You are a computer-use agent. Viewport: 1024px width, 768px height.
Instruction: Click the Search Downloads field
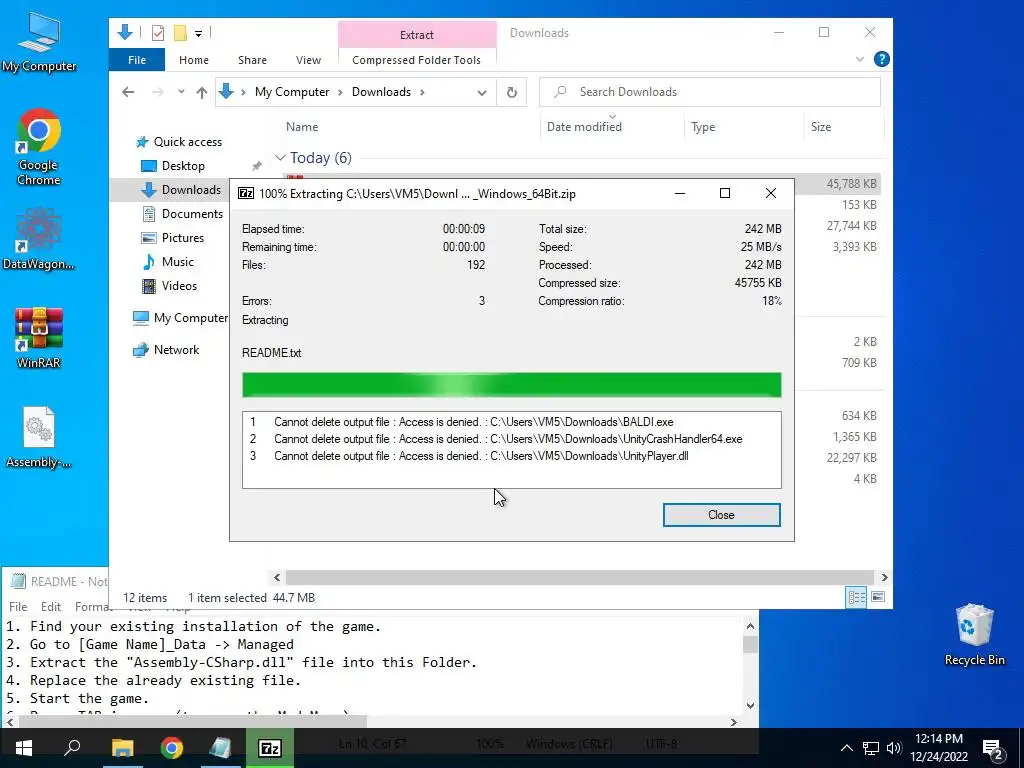tap(709, 92)
